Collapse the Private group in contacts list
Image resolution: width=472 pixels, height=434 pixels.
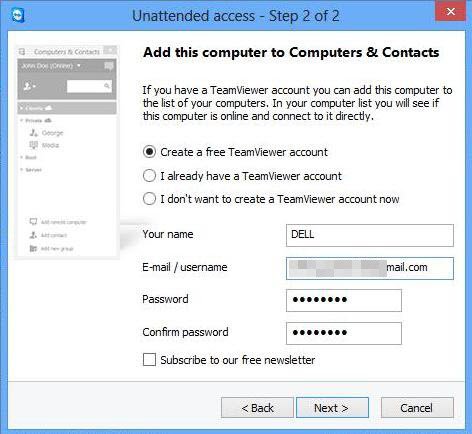22,120
